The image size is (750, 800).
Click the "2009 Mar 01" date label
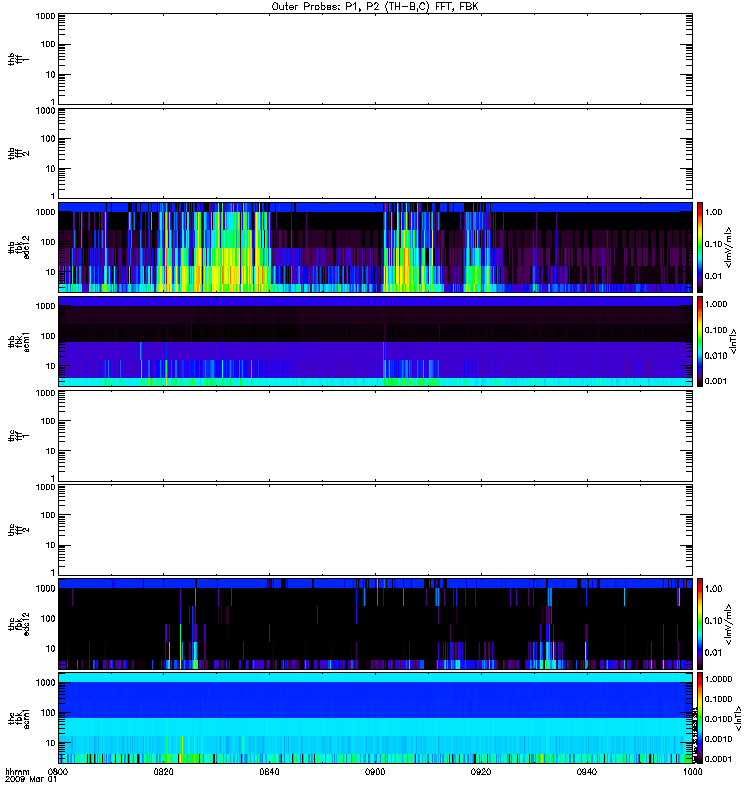tap(31, 780)
